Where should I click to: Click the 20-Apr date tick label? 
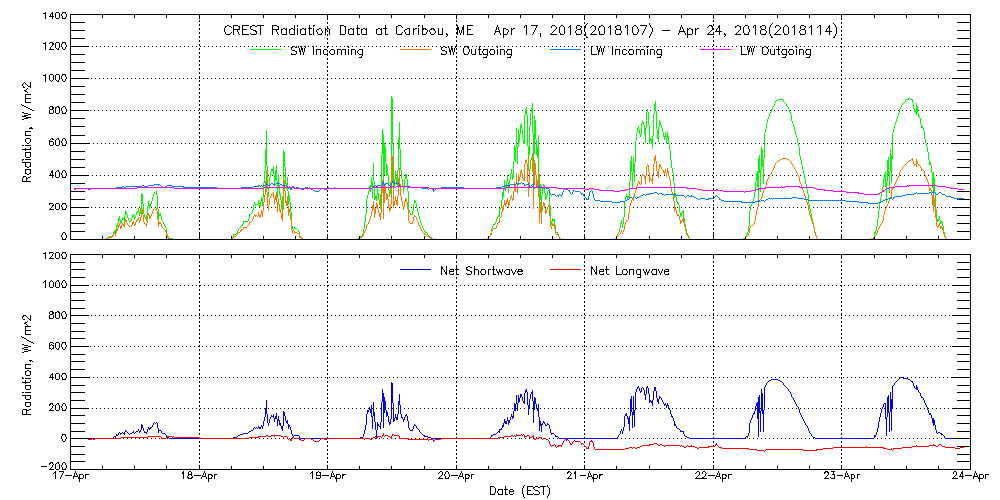pyautogui.click(x=457, y=478)
